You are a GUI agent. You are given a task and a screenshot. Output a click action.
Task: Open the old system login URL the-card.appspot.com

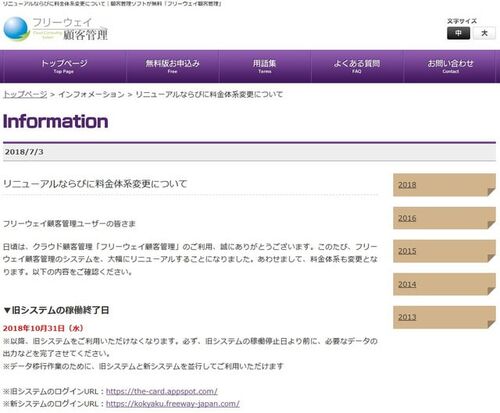pyautogui.click(x=162, y=391)
